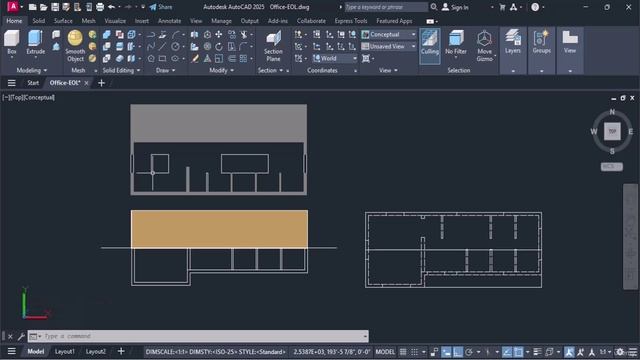
Task: Select the Move tool in Modify
Action: click(x=219, y=35)
